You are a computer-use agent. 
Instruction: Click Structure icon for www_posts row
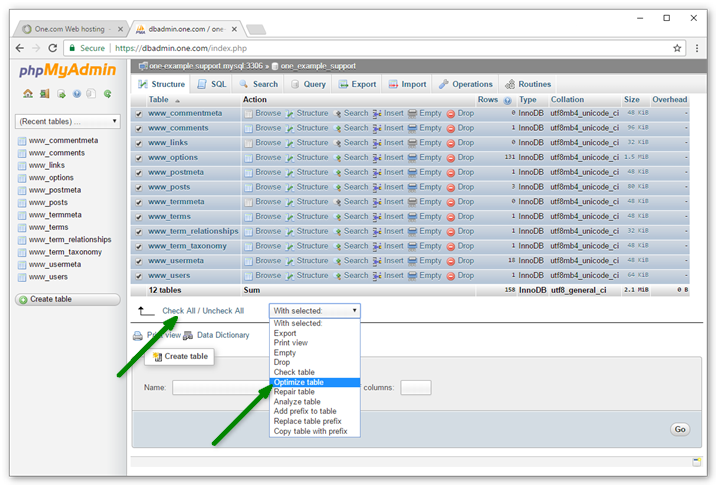point(290,187)
